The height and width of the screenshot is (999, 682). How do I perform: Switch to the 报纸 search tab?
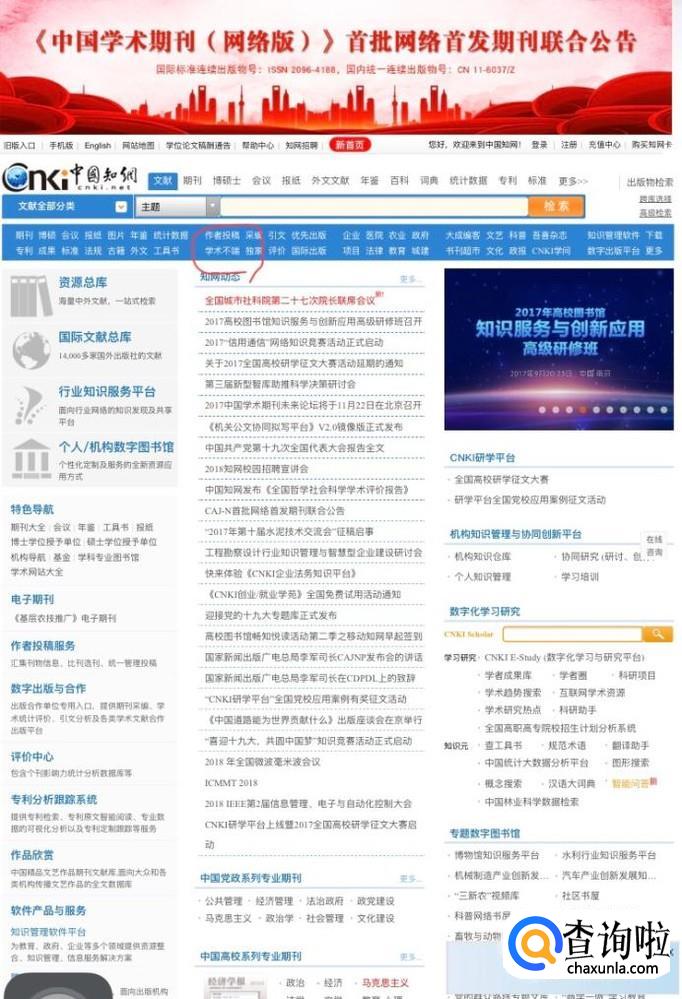(291, 181)
